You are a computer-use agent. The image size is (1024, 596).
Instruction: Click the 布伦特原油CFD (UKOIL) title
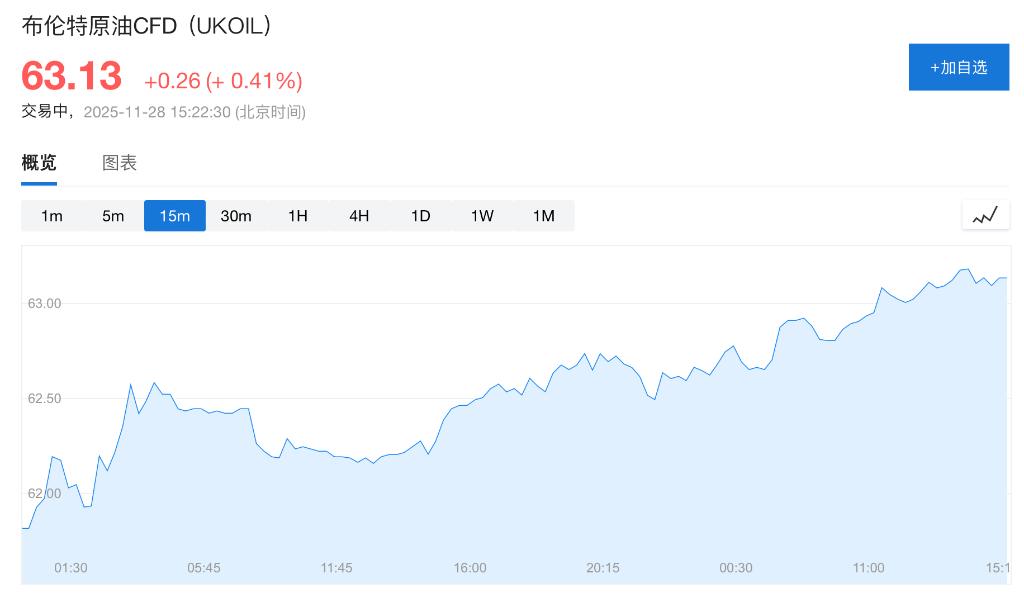click(x=146, y=27)
